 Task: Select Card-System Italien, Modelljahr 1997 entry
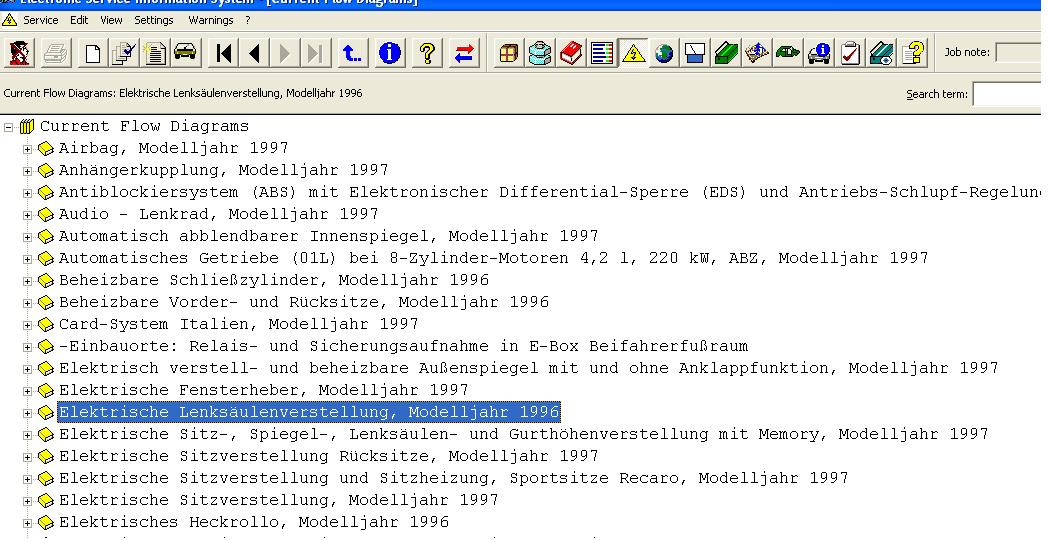point(238,324)
